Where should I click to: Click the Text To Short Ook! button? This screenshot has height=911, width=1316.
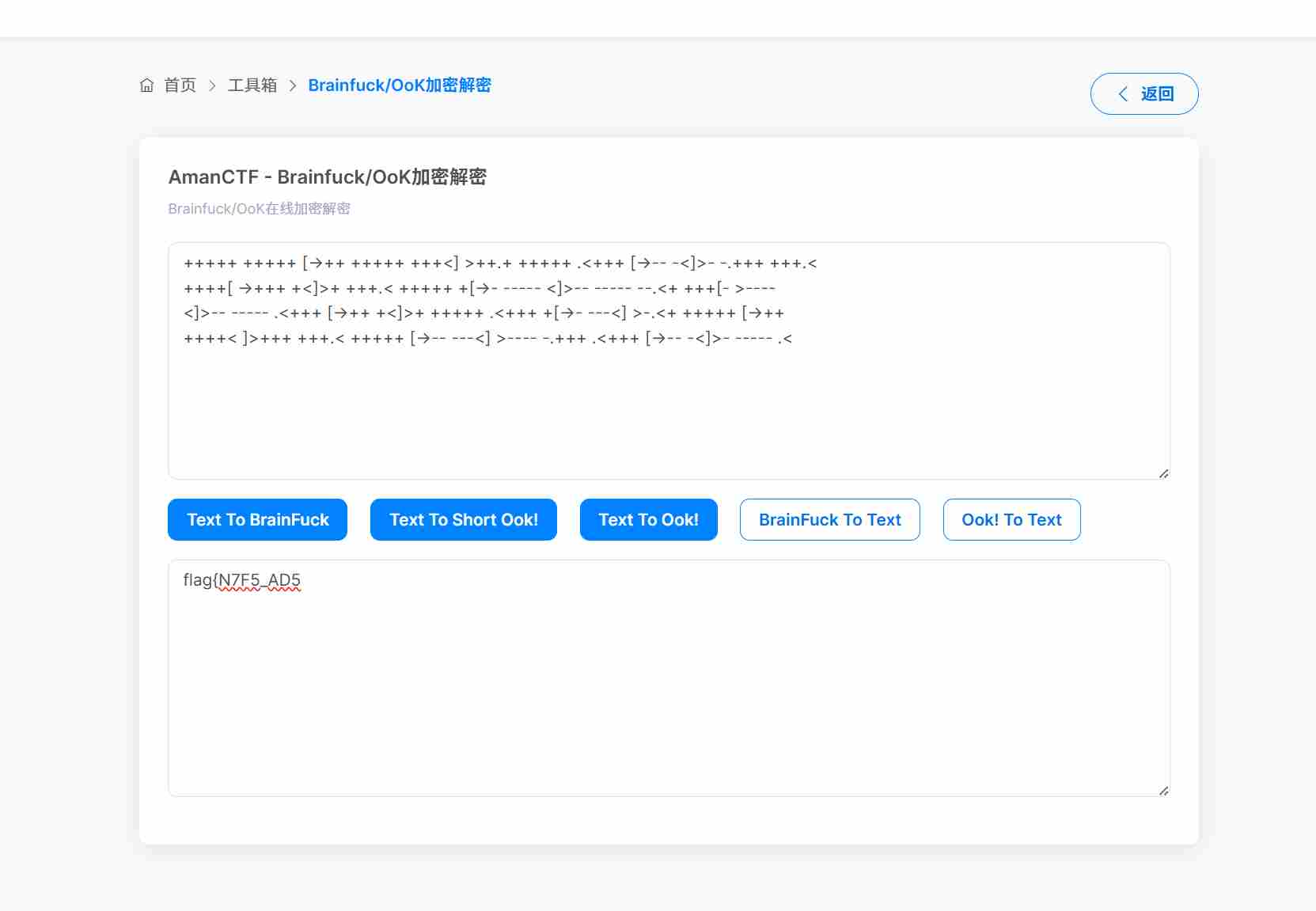(463, 520)
